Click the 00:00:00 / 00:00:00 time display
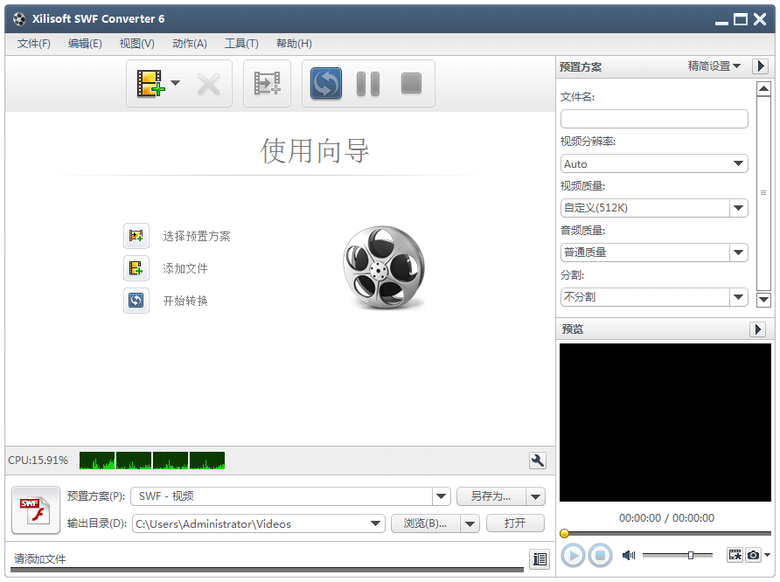This screenshot has height=582, width=780. pos(667,518)
